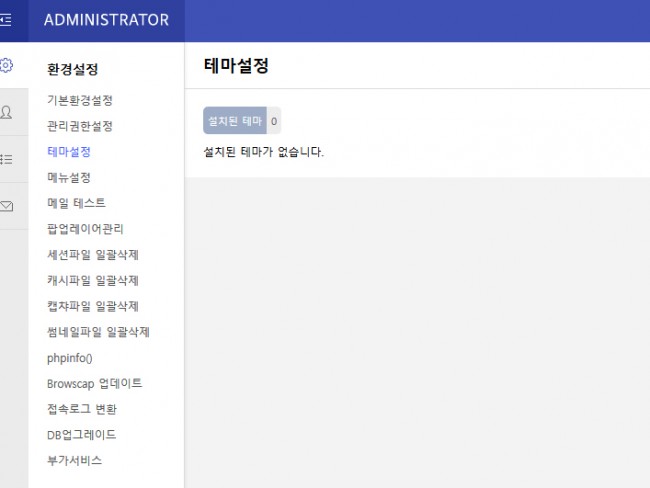Open DB업그레이드 page
The height and width of the screenshot is (488, 650).
click(x=82, y=435)
